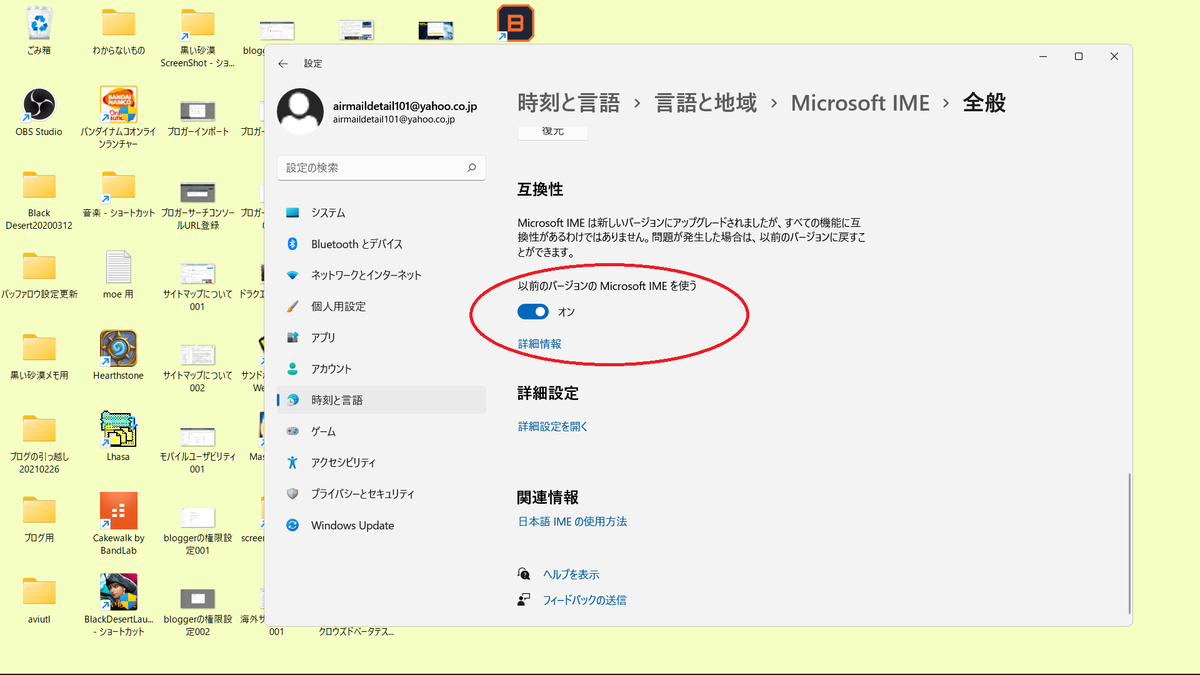Open ゲーム settings category
Viewport: 1200px width, 675px height.
click(381, 431)
